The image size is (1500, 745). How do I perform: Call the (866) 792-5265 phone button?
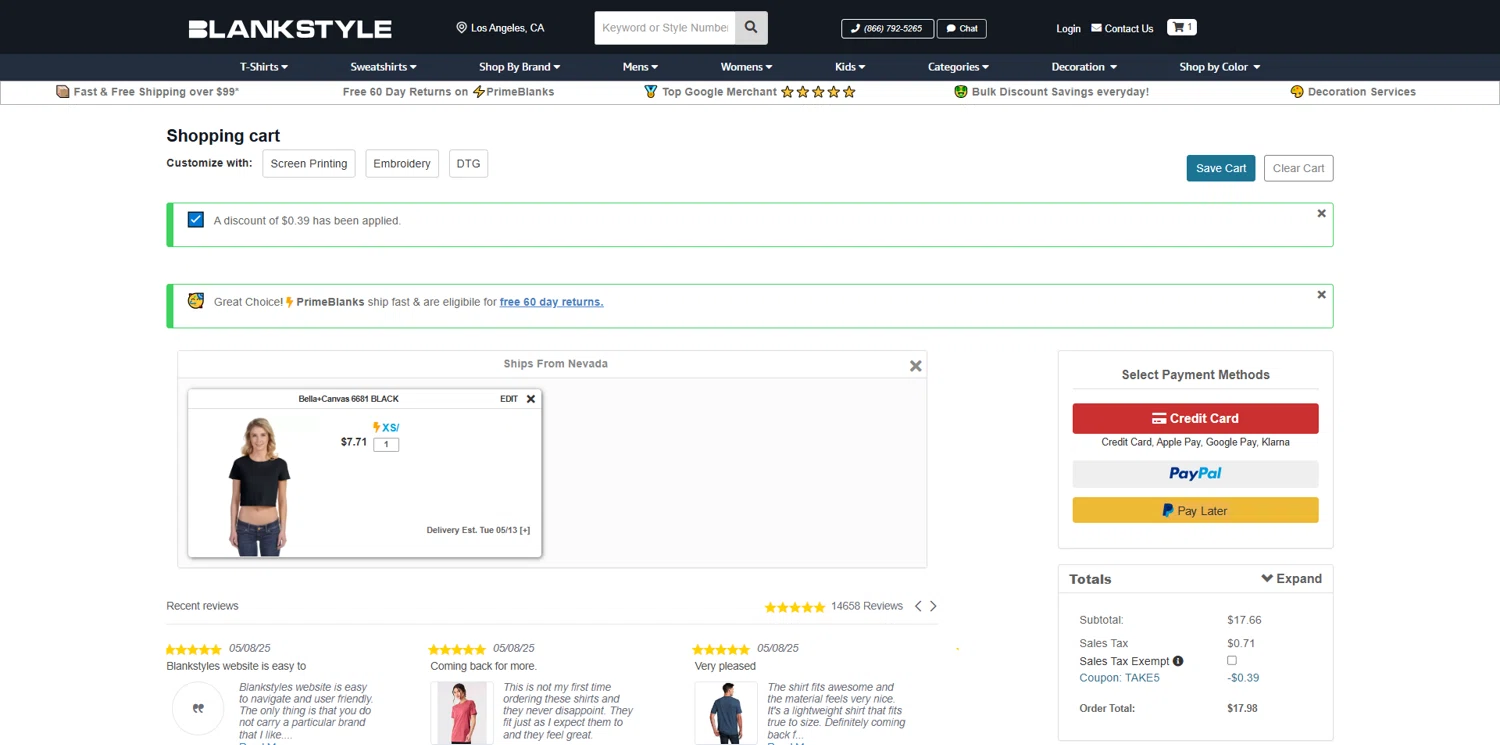887,29
